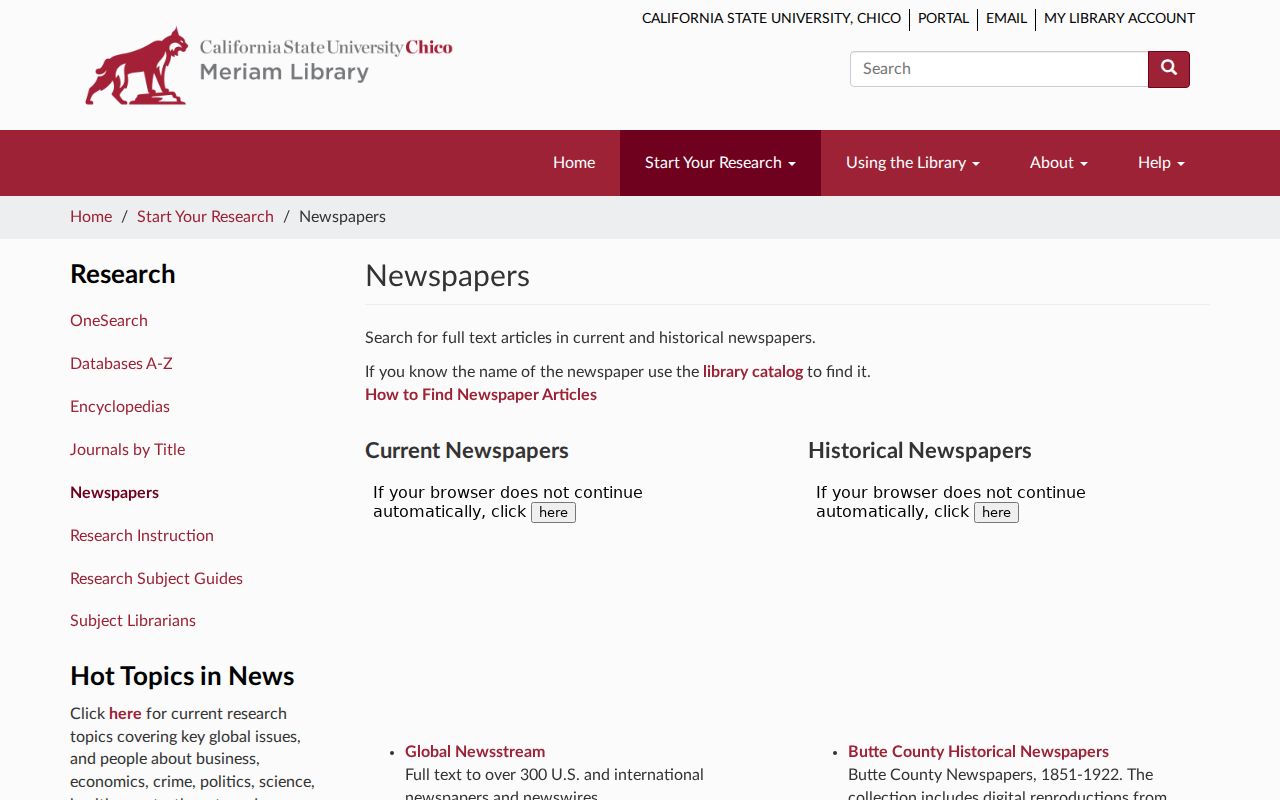Open the Help dropdown menu

pos(1161,163)
